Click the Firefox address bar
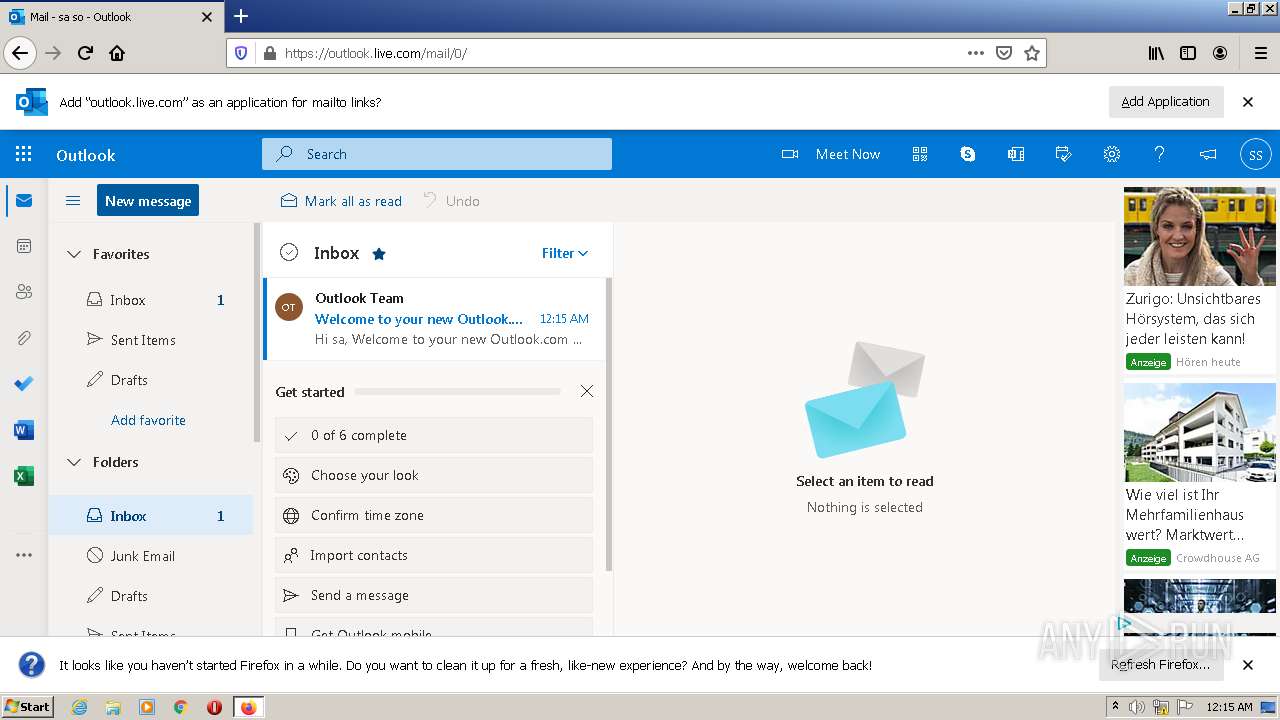The height and width of the screenshot is (720, 1280). (x=620, y=53)
